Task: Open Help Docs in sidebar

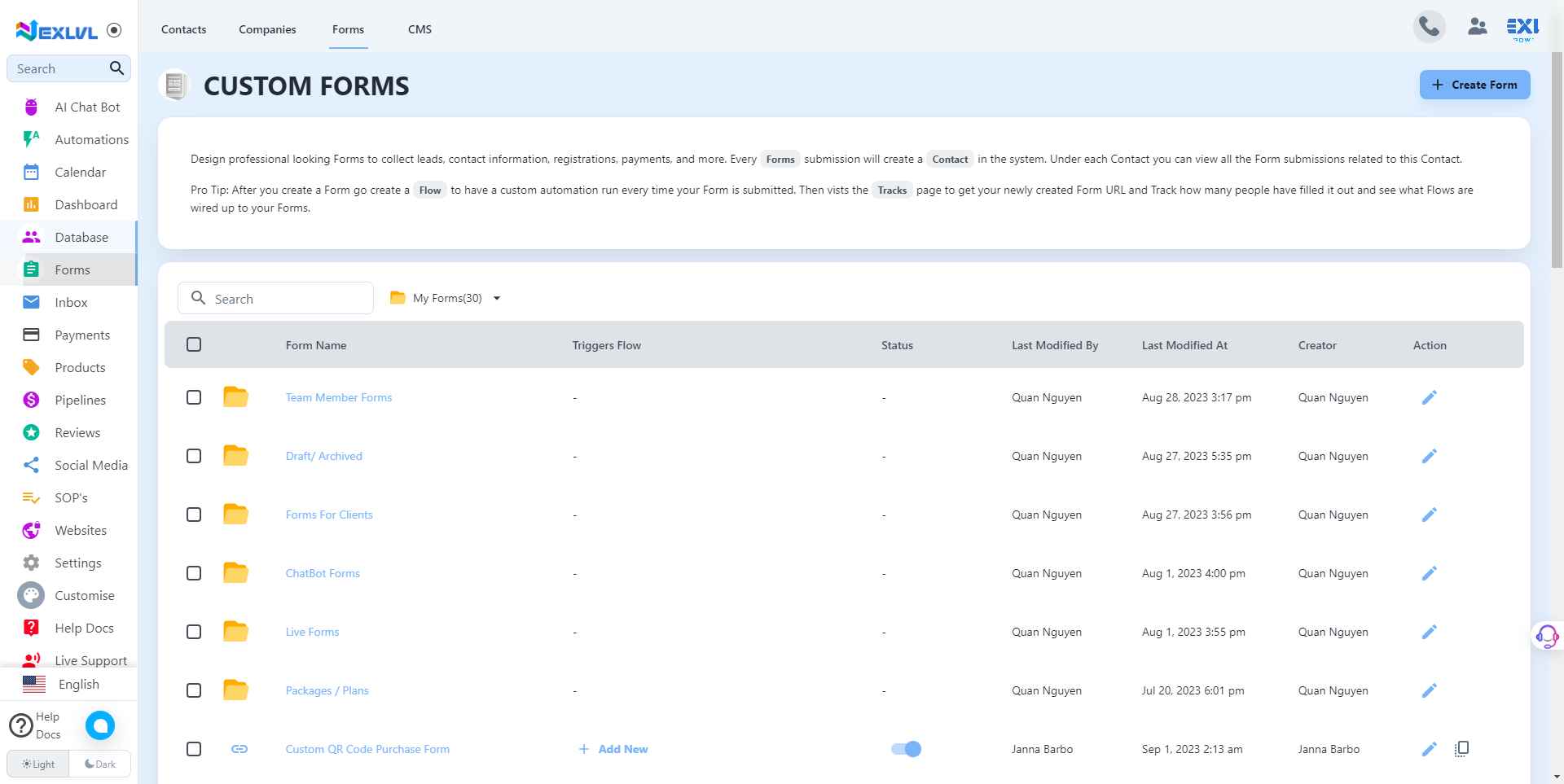Action: tap(68, 628)
